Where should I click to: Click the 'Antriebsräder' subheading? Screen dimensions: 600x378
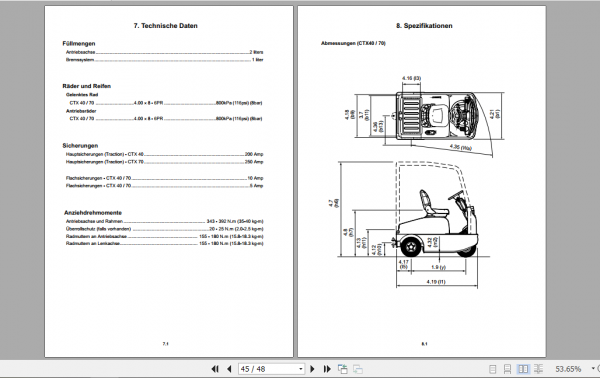pyautogui.click(x=81, y=111)
